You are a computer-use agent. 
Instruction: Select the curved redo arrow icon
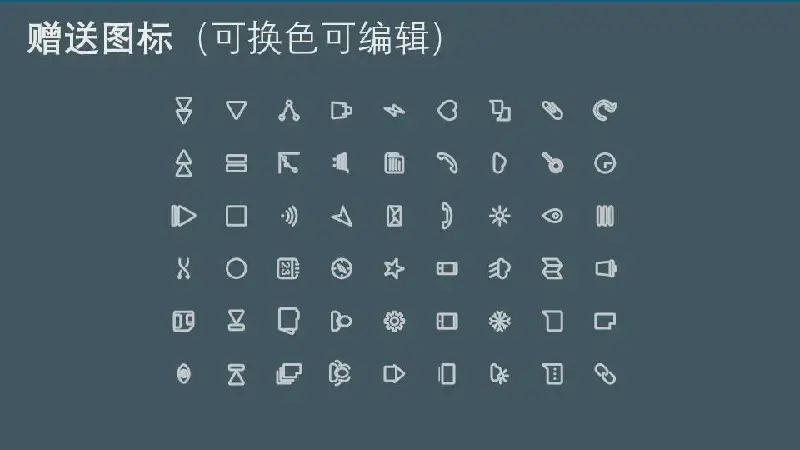pos(605,110)
